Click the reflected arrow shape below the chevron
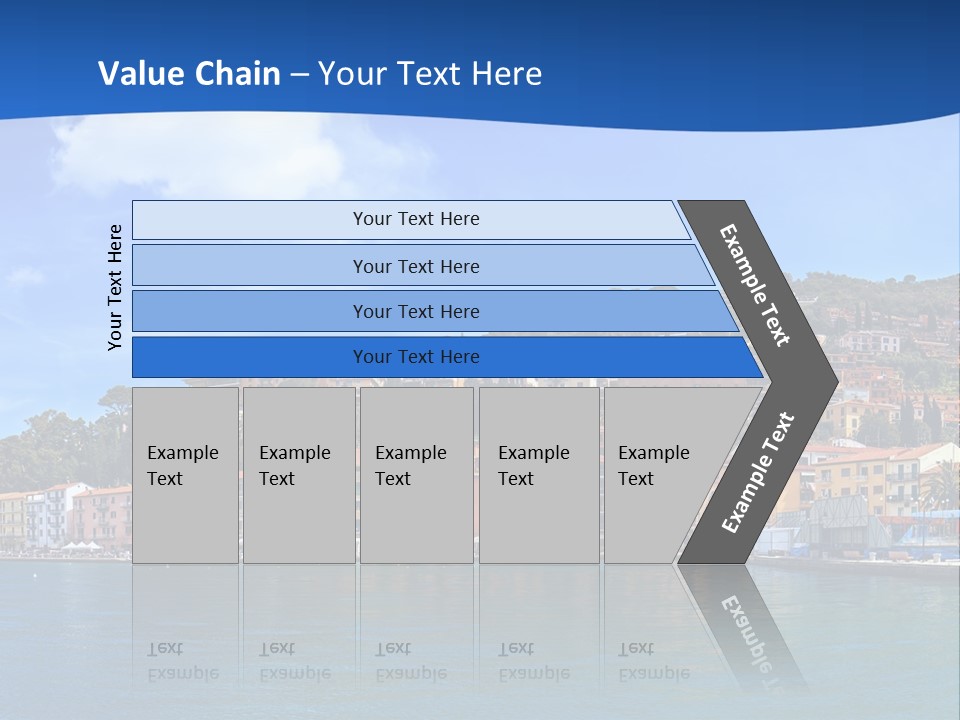This screenshot has width=960, height=720. pos(742,626)
